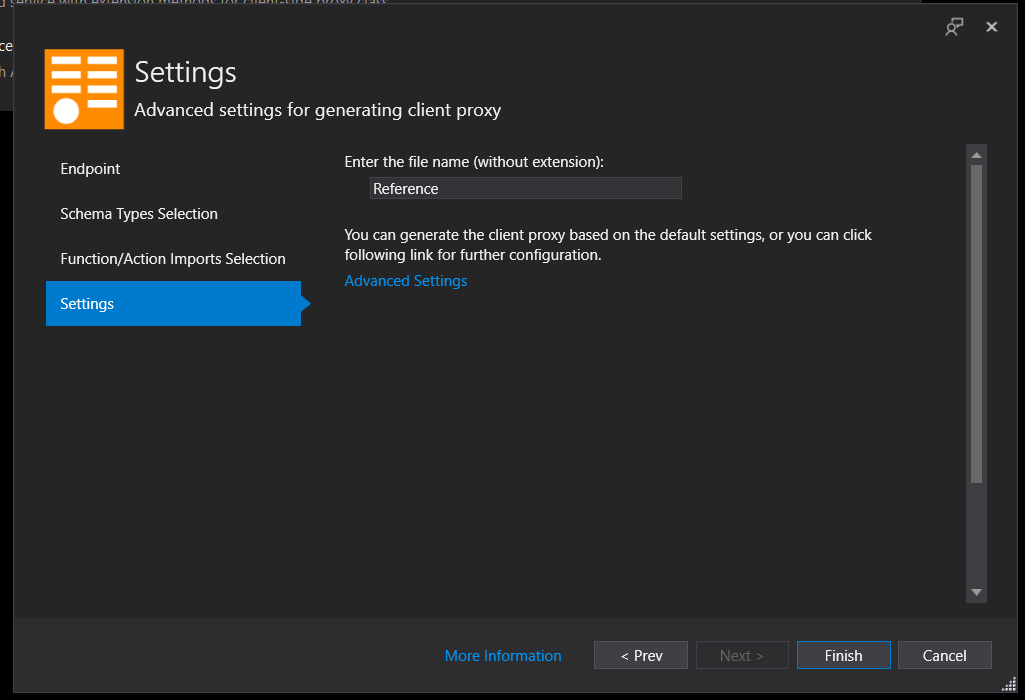Go to the Endpoint wizard step
The width and height of the screenshot is (1025, 700).
point(90,169)
